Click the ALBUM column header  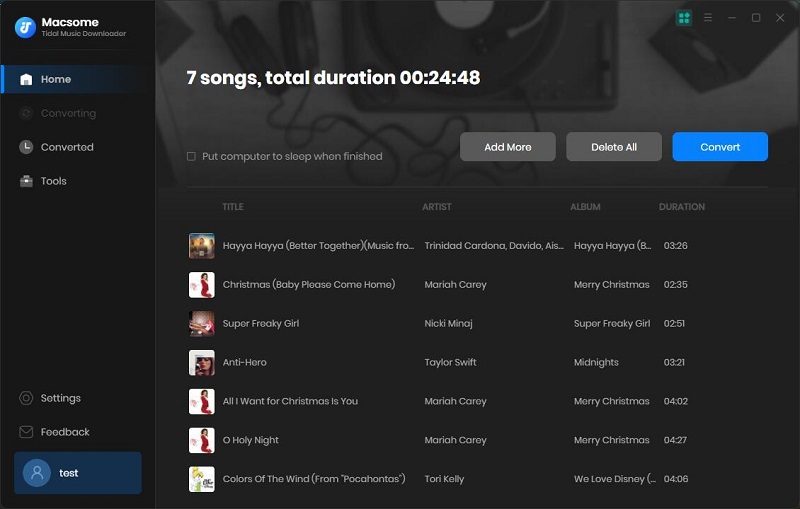coord(585,207)
